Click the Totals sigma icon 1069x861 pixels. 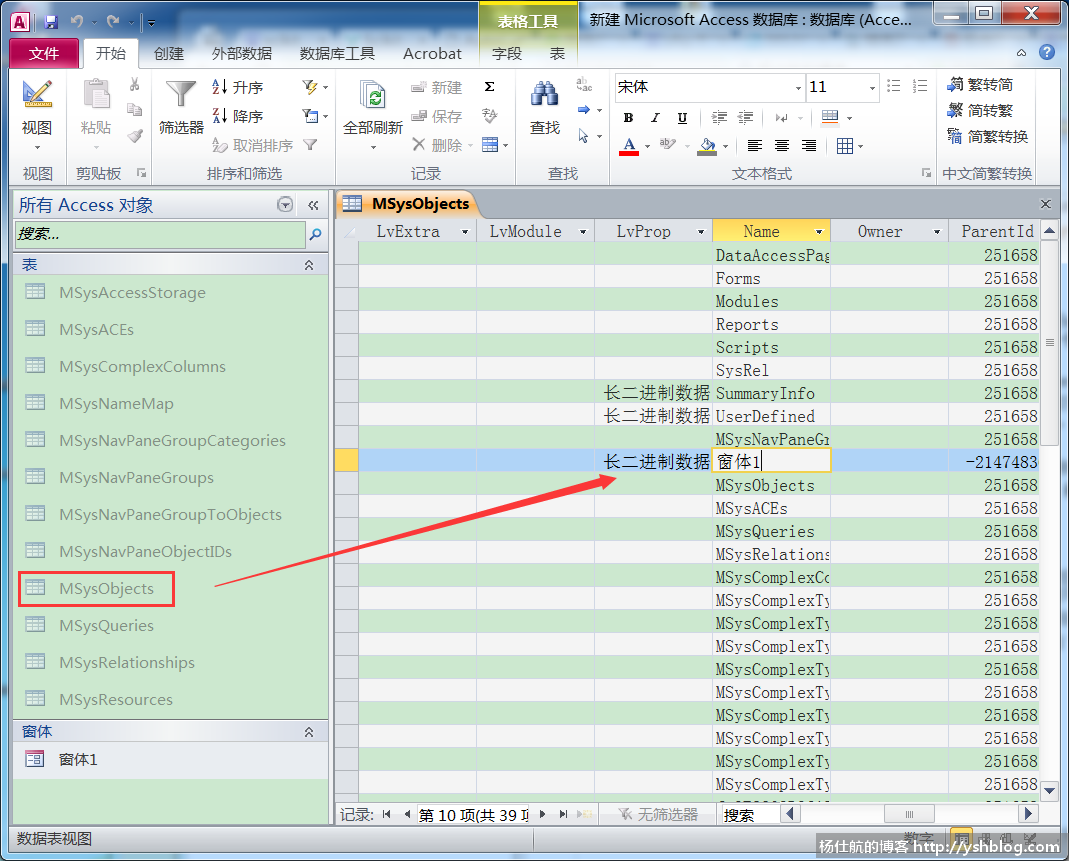click(490, 87)
